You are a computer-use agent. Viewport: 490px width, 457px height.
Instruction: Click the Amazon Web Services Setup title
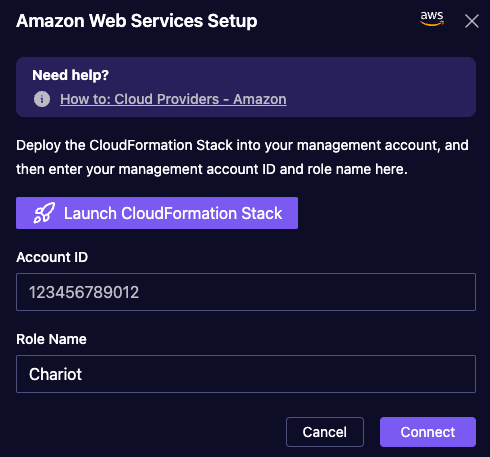click(x=137, y=21)
